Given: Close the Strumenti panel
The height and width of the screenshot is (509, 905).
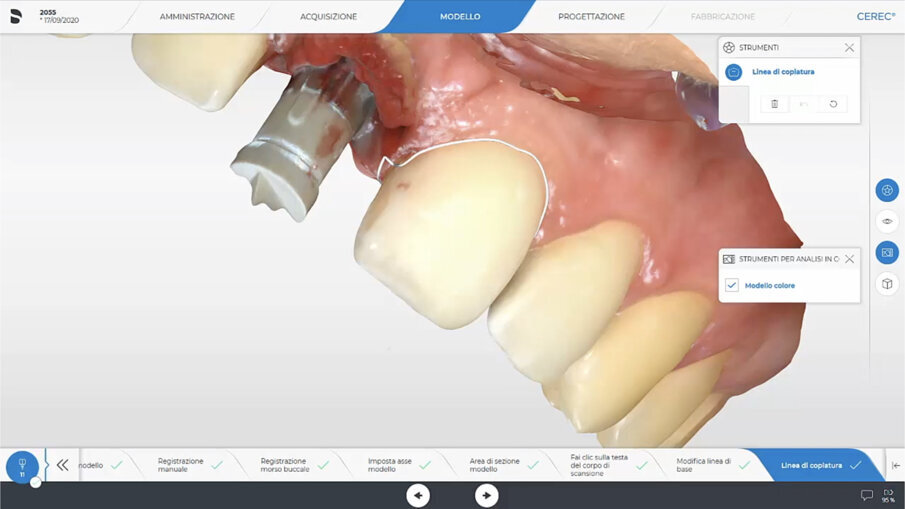Looking at the screenshot, I should (x=849, y=47).
